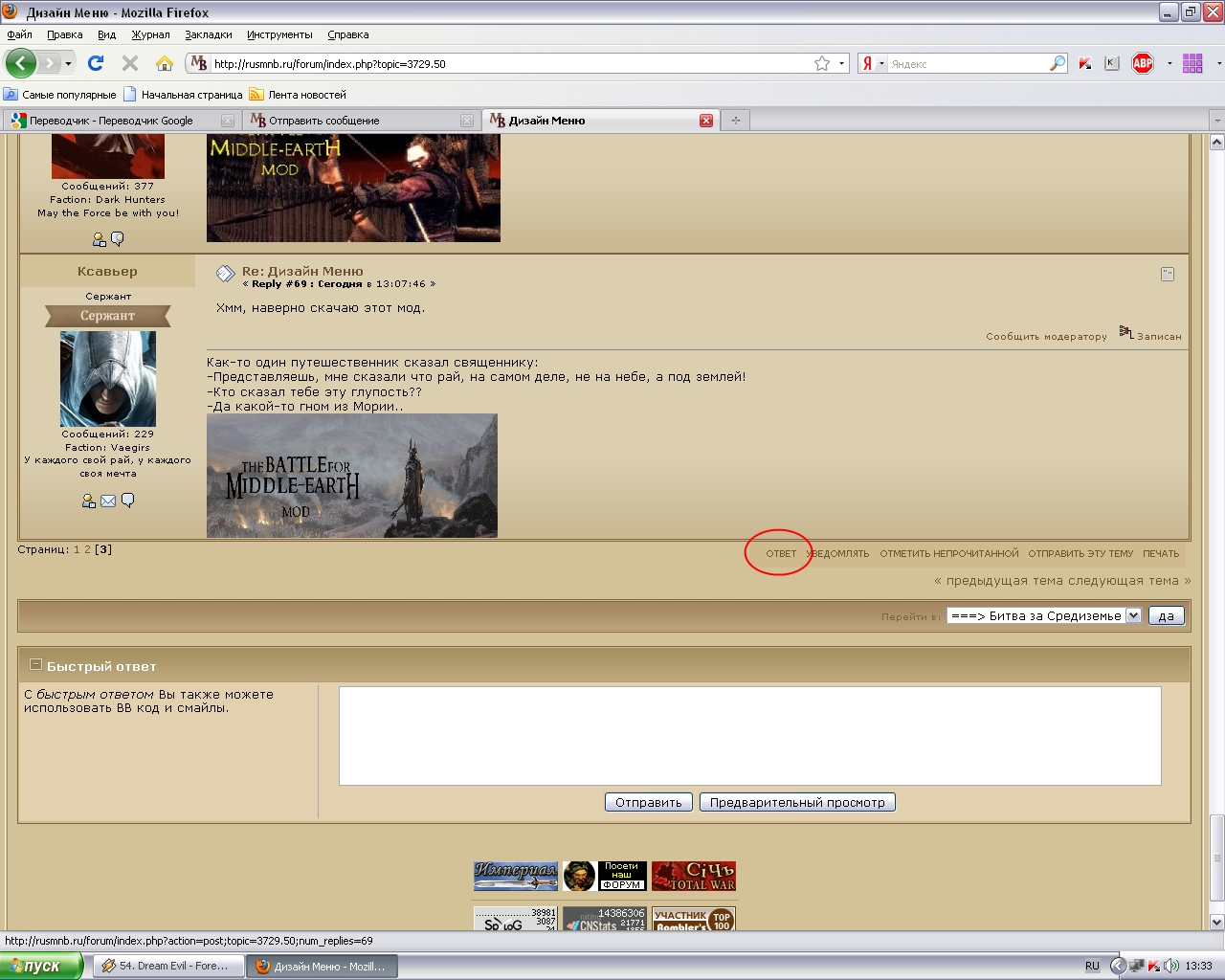Click the grey K toolbar icon
The image size is (1225, 980).
click(x=1112, y=63)
